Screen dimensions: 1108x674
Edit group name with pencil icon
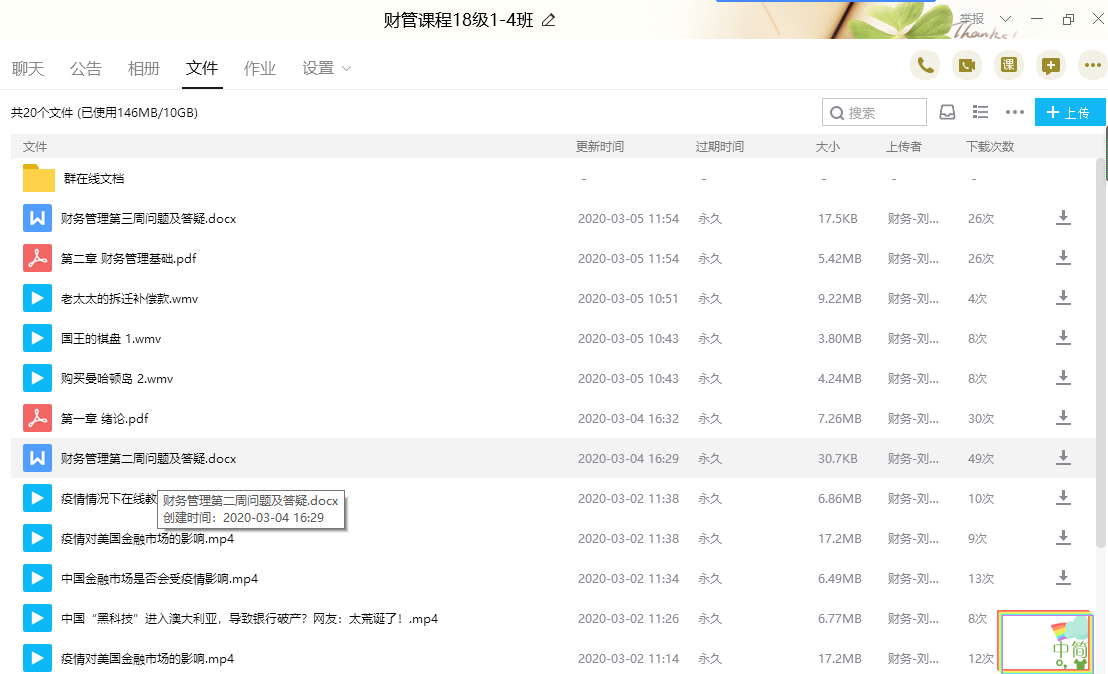pyautogui.click(x=548, y=20)
